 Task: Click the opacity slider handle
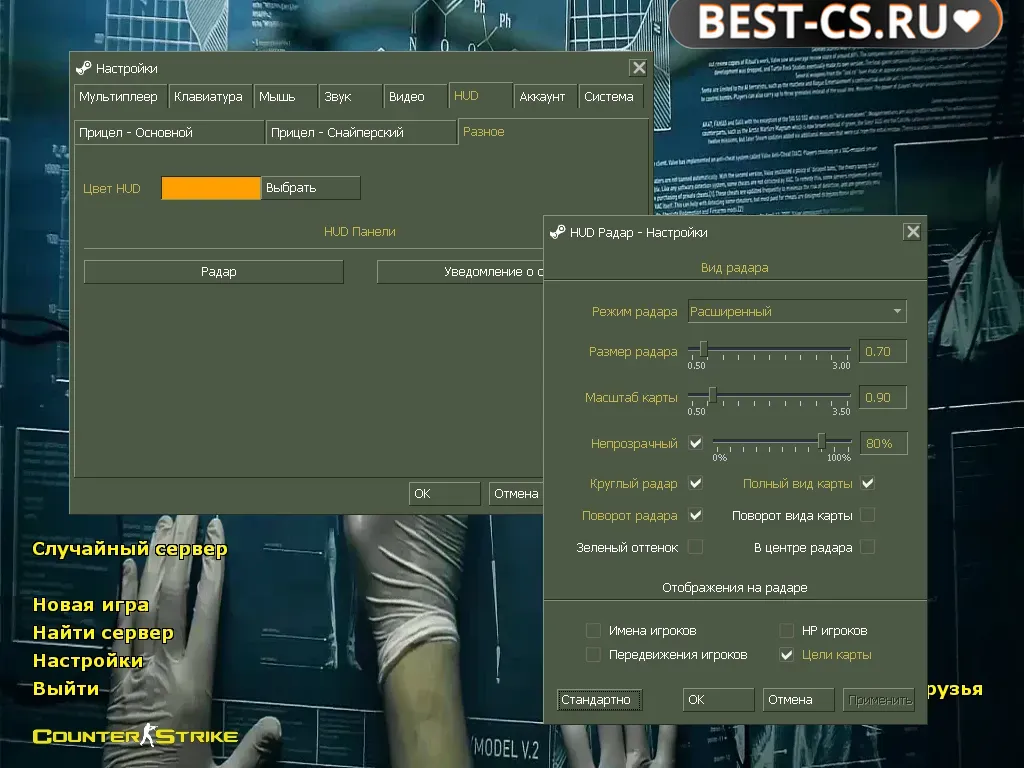tap(822, 441)
